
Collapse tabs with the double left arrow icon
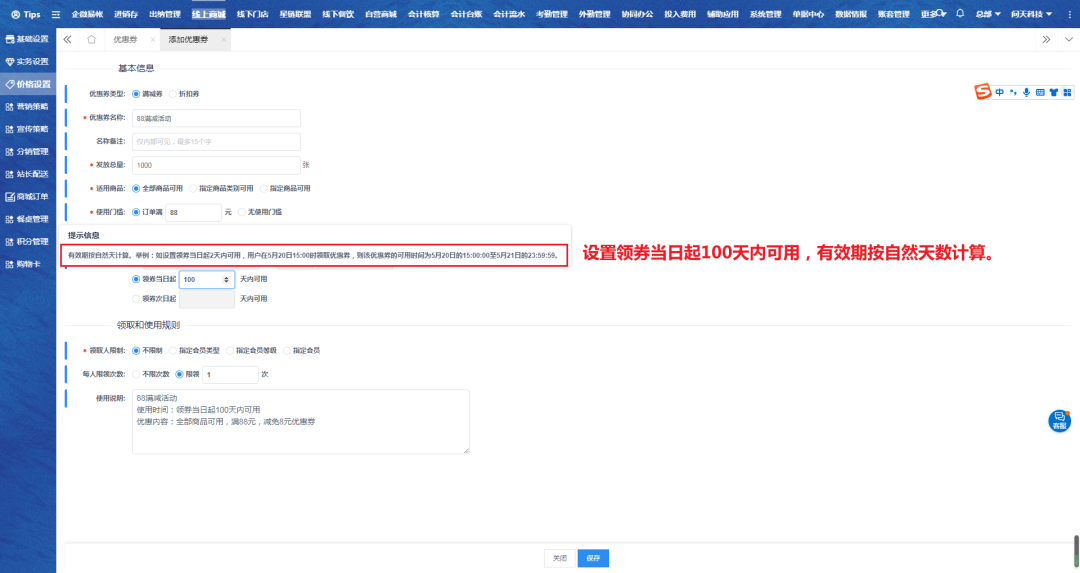click(x=67, y=39)
